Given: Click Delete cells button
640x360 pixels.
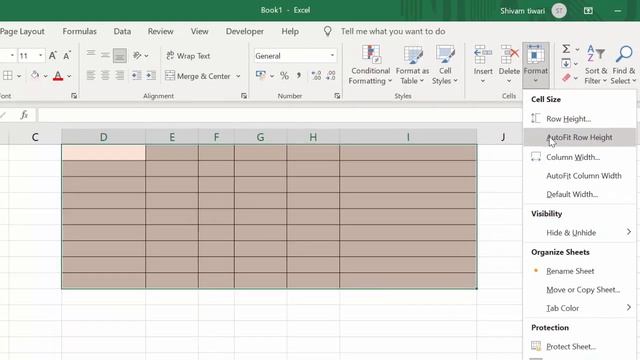Looking at the screenshot, I should coord(509,65).
